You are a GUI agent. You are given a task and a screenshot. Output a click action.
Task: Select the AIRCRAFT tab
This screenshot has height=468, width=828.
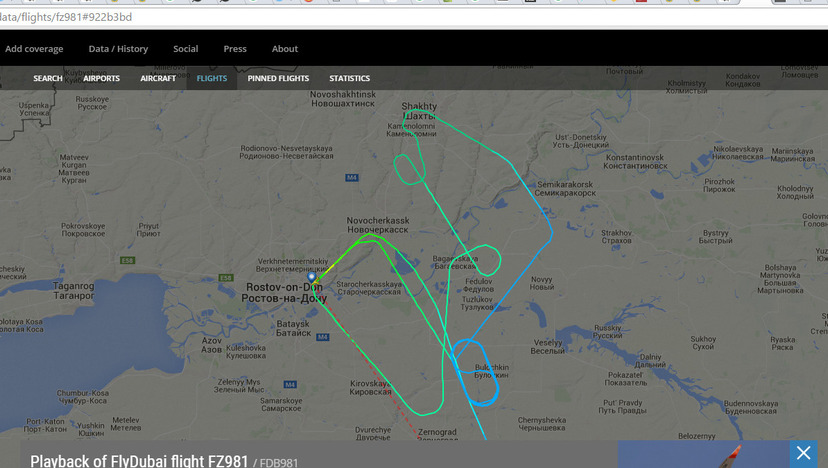158,78
